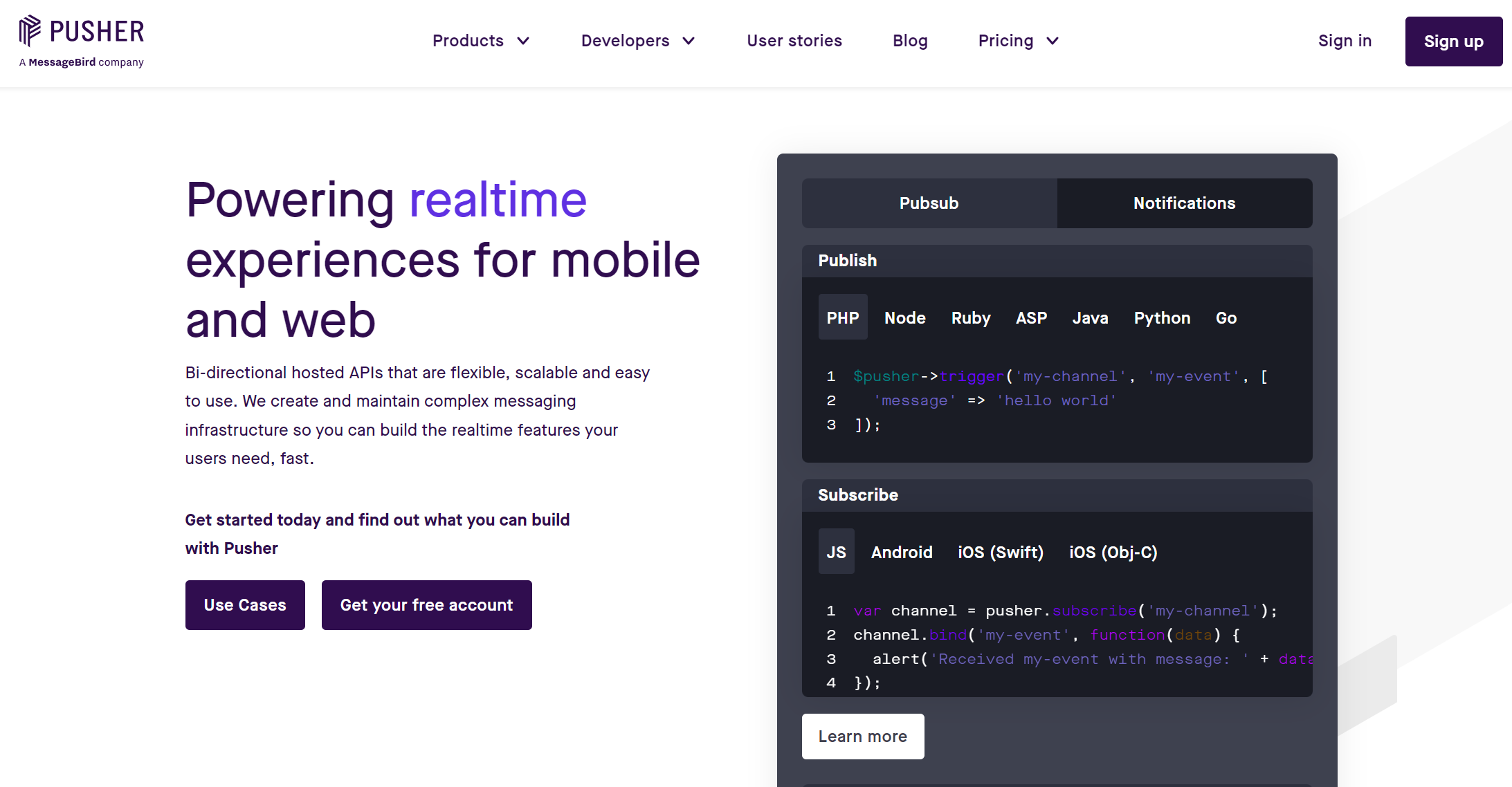
Task: Select the Android subscribe tab
Action: tap(901, 553)
